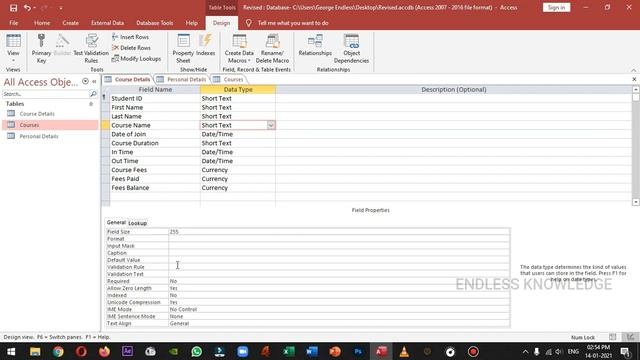This screenshot has height=360, width=640.
Task: Open the View button in ribbon
Action: [13, 48]
